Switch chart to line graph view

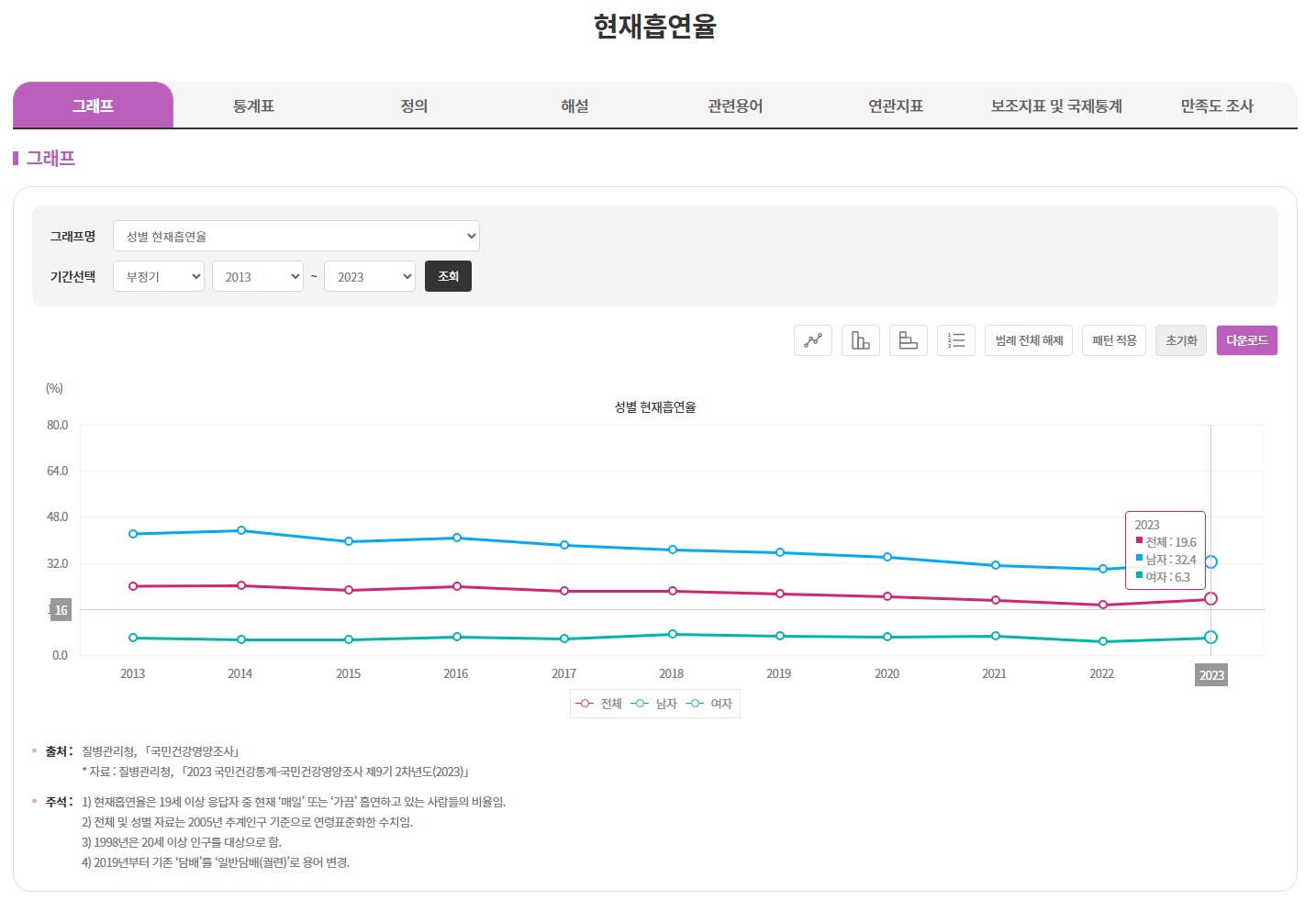pyautogui.click(x=812, y=340)
